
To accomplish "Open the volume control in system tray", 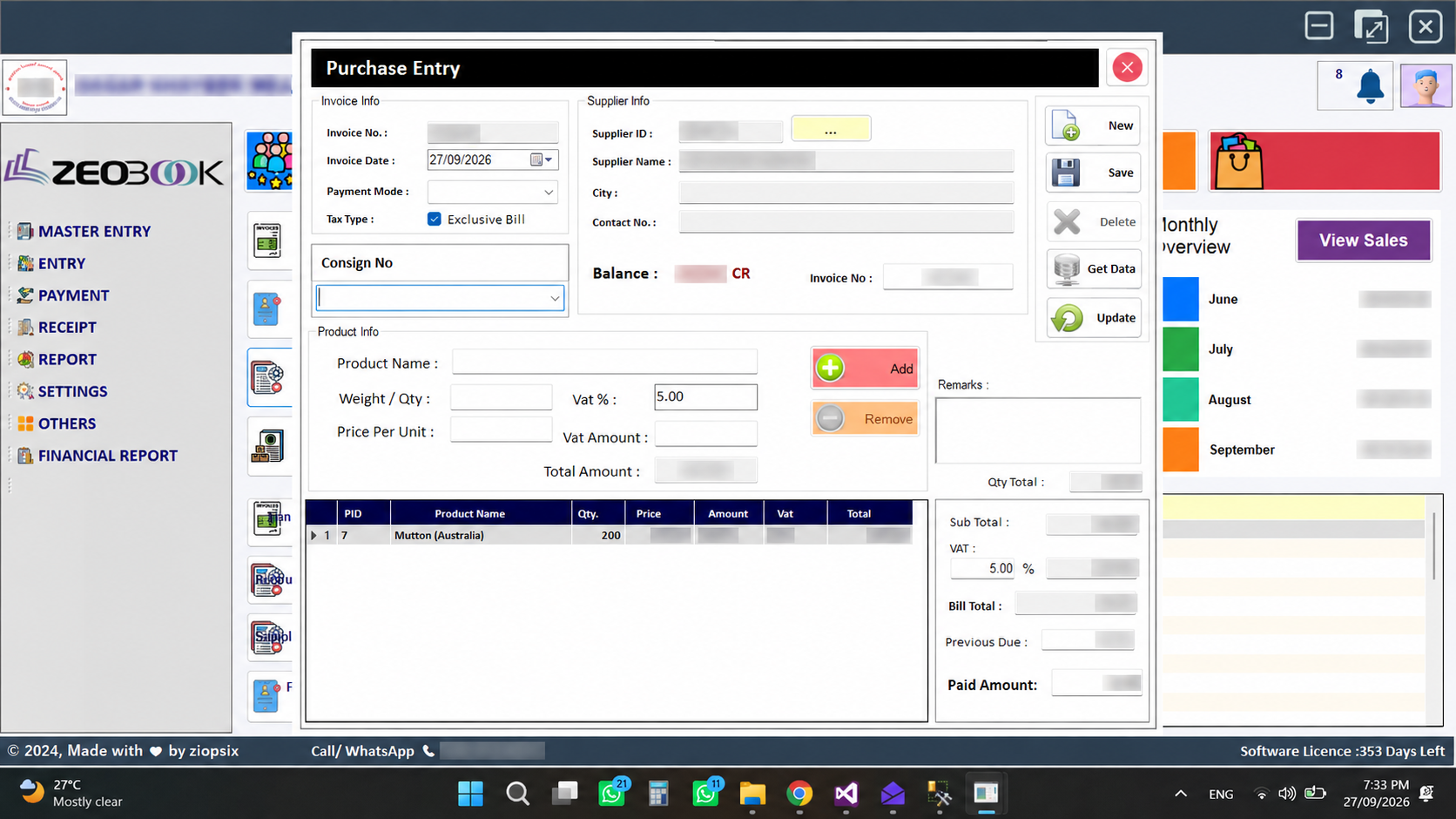I will (1287, 794).
